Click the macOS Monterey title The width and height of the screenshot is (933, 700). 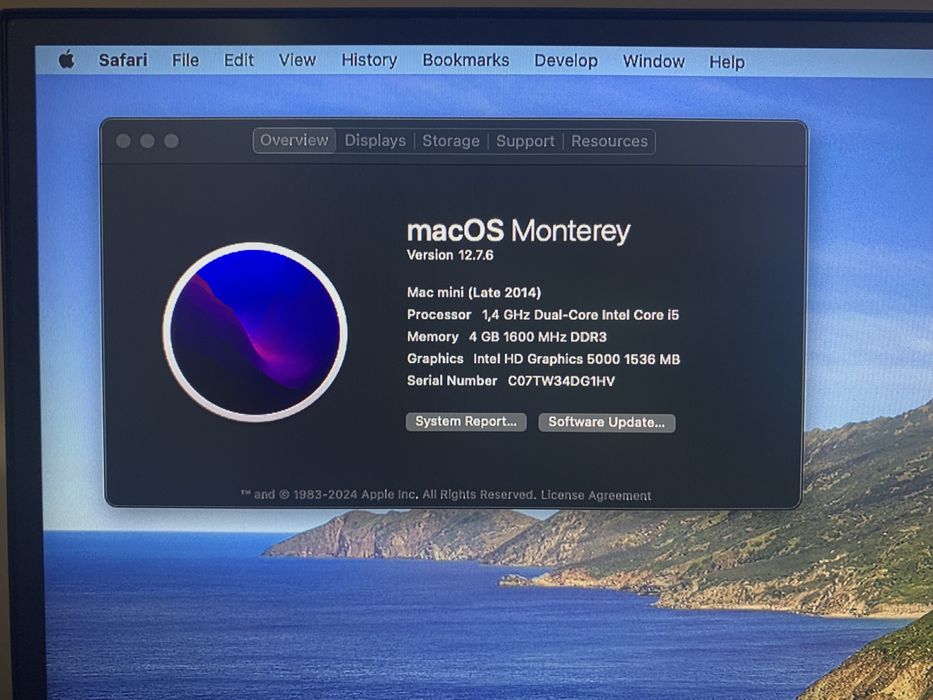tap(518, 231)
